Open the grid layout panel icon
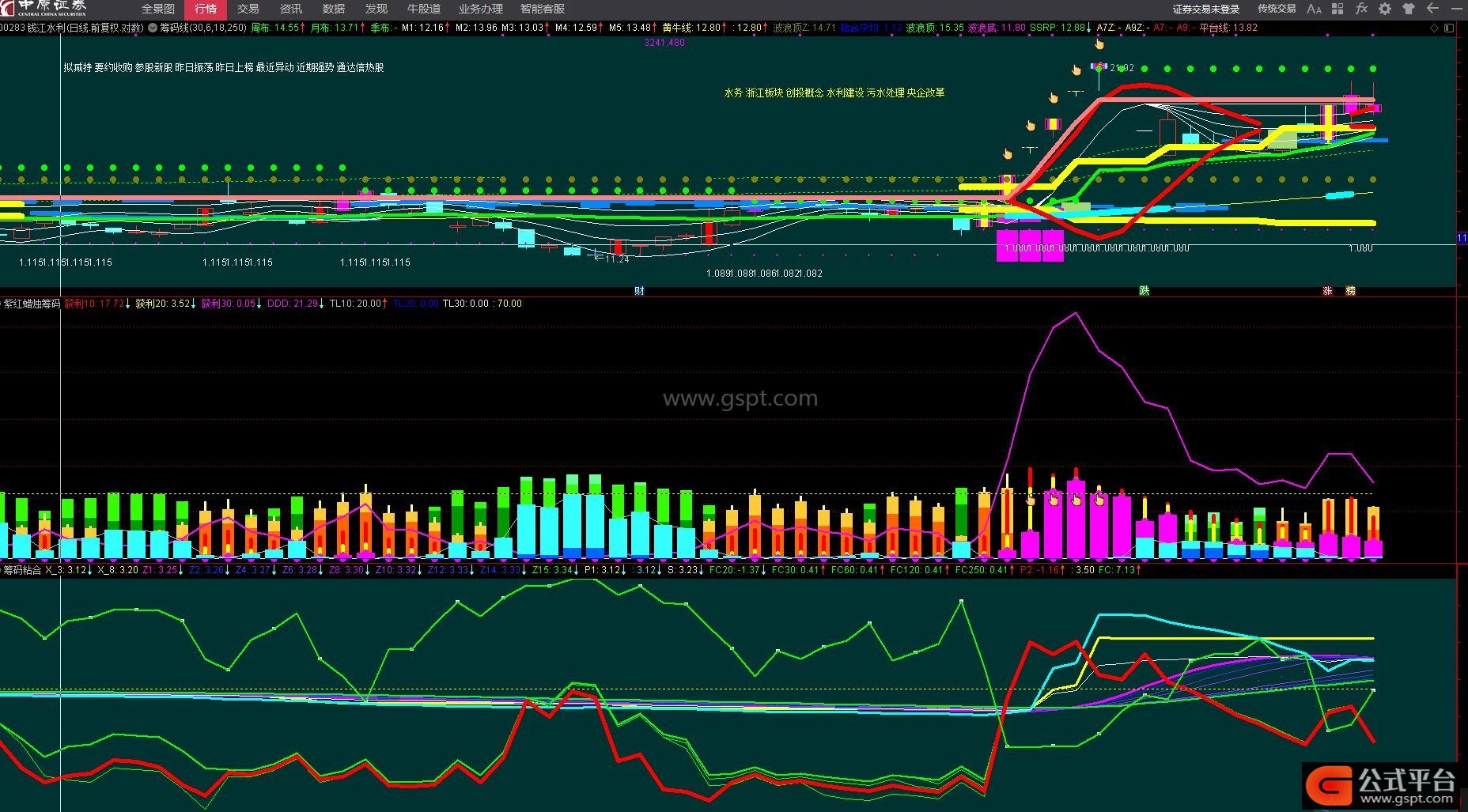1468x812 pixels. (x=1337, y=9)
